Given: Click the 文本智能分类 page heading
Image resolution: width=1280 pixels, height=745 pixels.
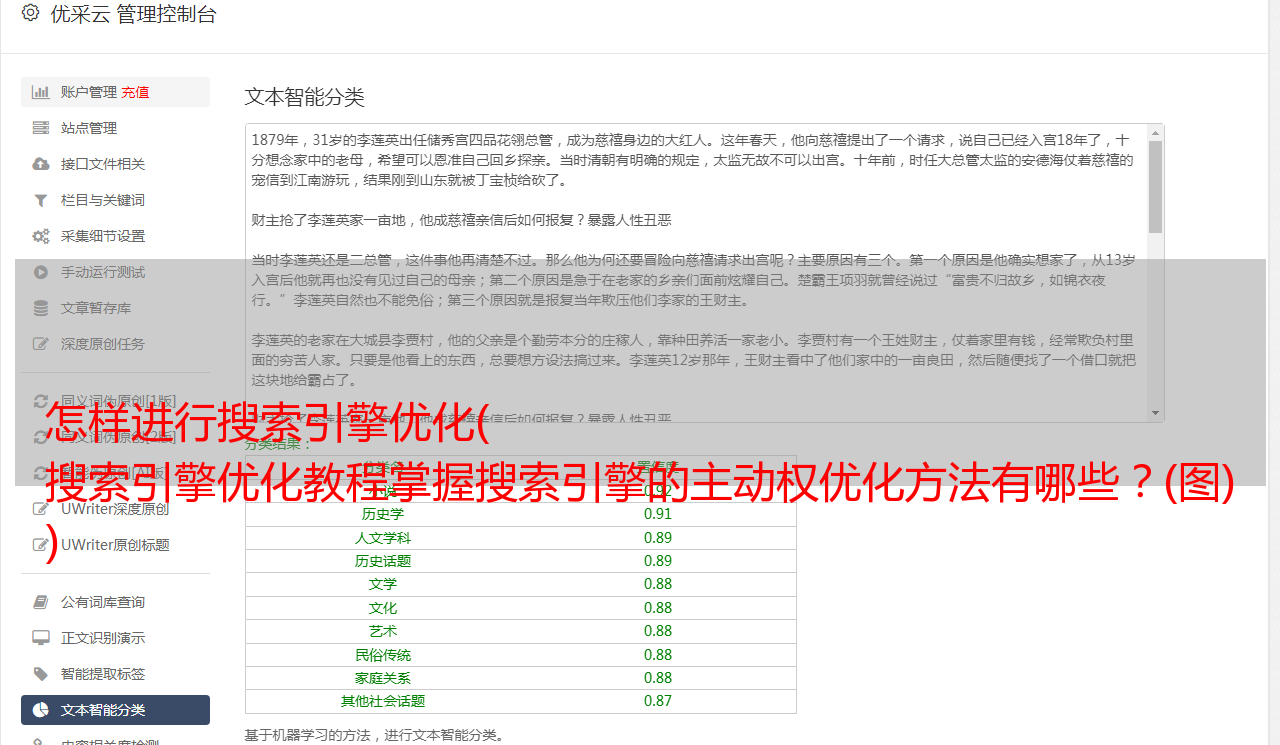Looking at the screenshot, I should tap(305, 97).
